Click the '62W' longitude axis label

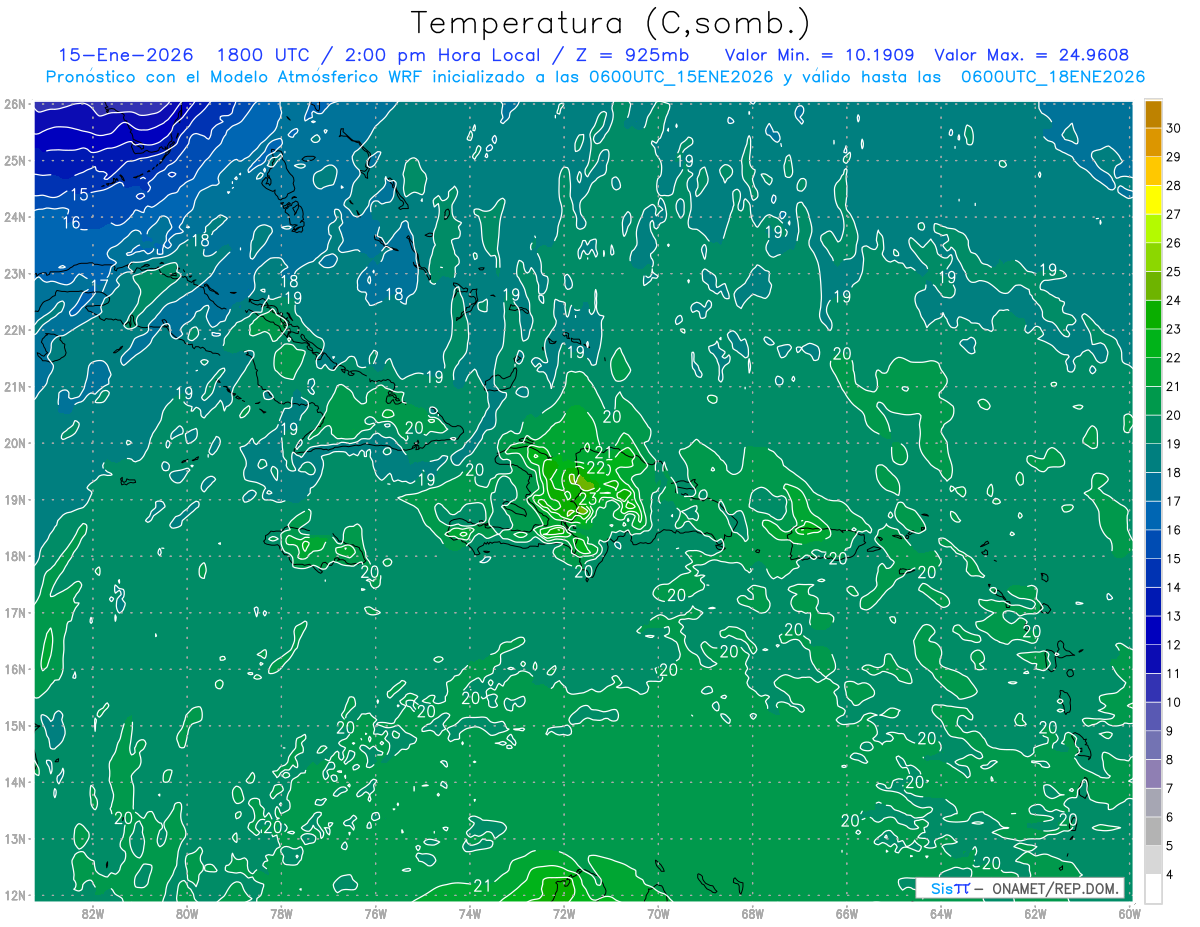(1035, 913)
